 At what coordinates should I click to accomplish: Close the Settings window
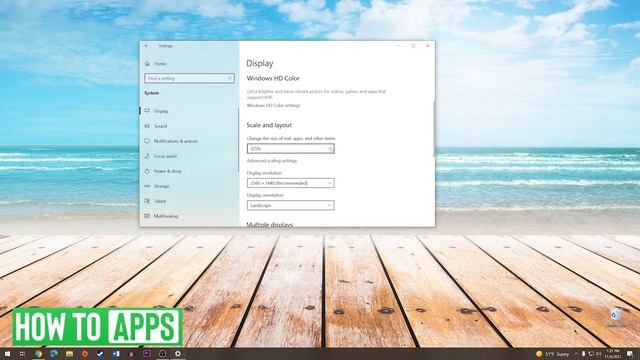pos(427,46)
